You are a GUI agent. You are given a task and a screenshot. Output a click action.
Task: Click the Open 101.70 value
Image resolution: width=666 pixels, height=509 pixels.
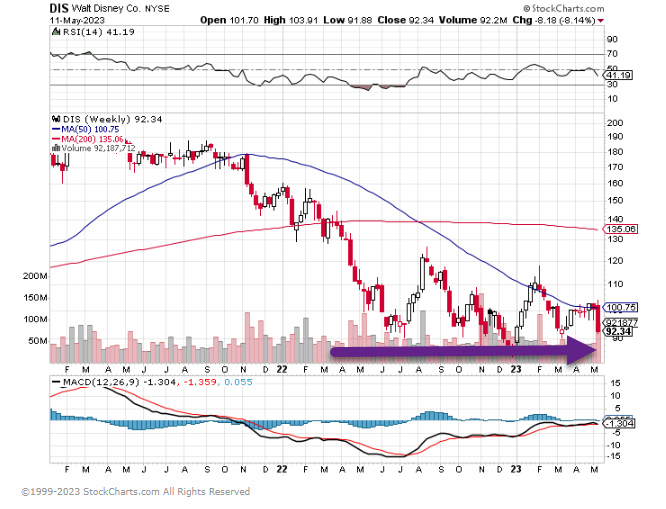coord(229,20)
